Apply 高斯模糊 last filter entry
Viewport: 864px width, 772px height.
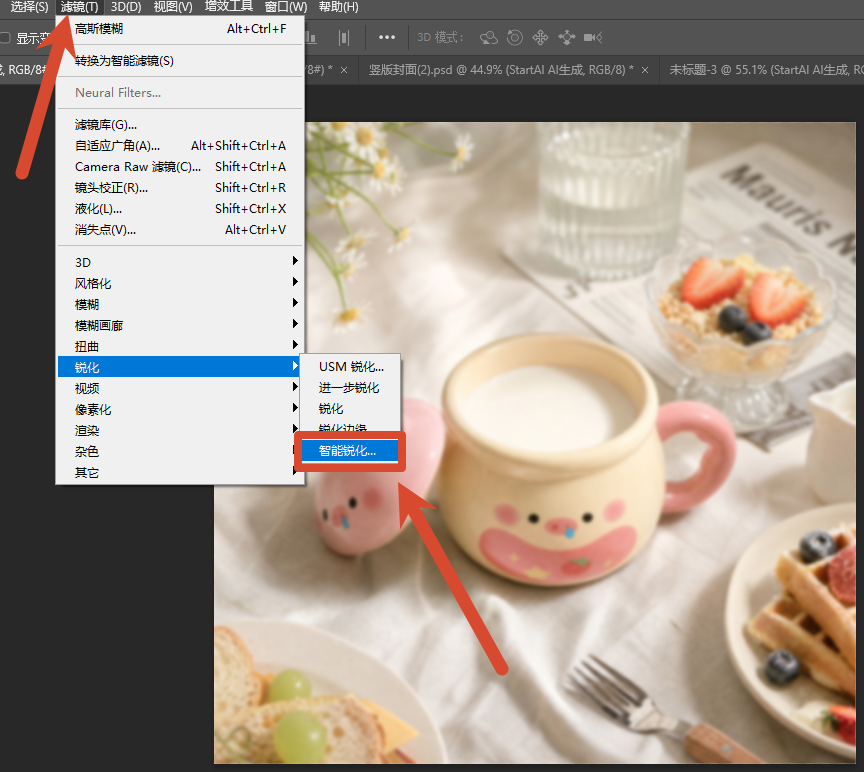[x=180, y=29]
